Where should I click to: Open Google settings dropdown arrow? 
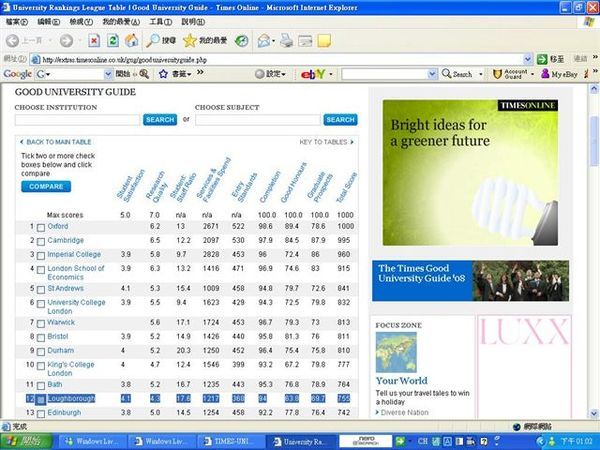point(284,74)
